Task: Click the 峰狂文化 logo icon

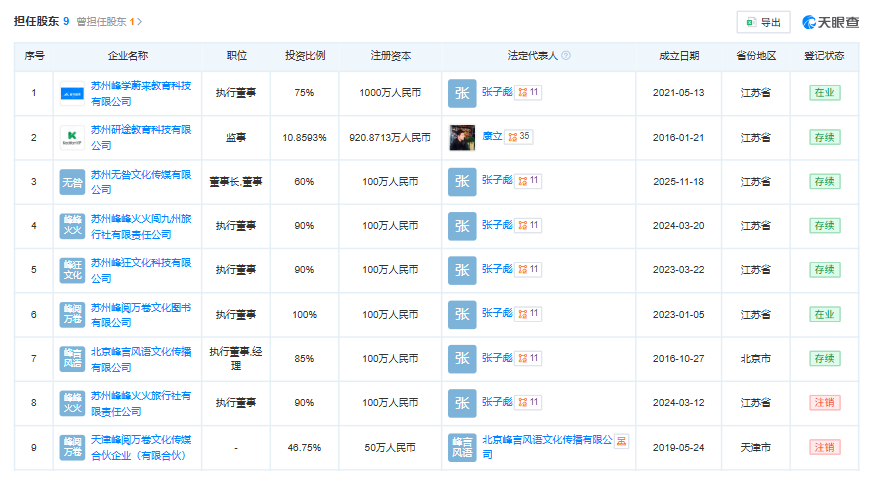Action: [72, 270]
